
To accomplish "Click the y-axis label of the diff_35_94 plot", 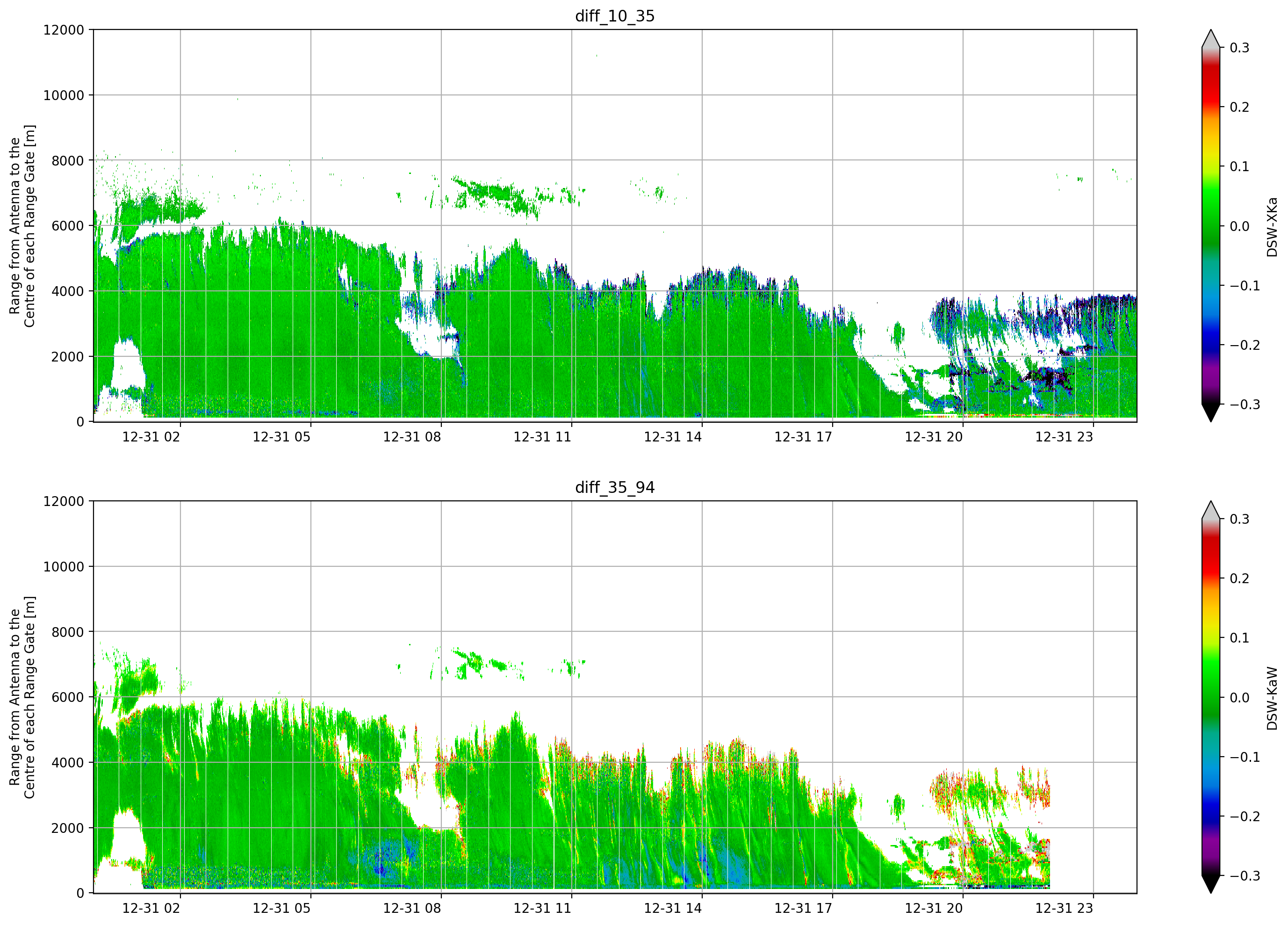I will coord(22,697).
